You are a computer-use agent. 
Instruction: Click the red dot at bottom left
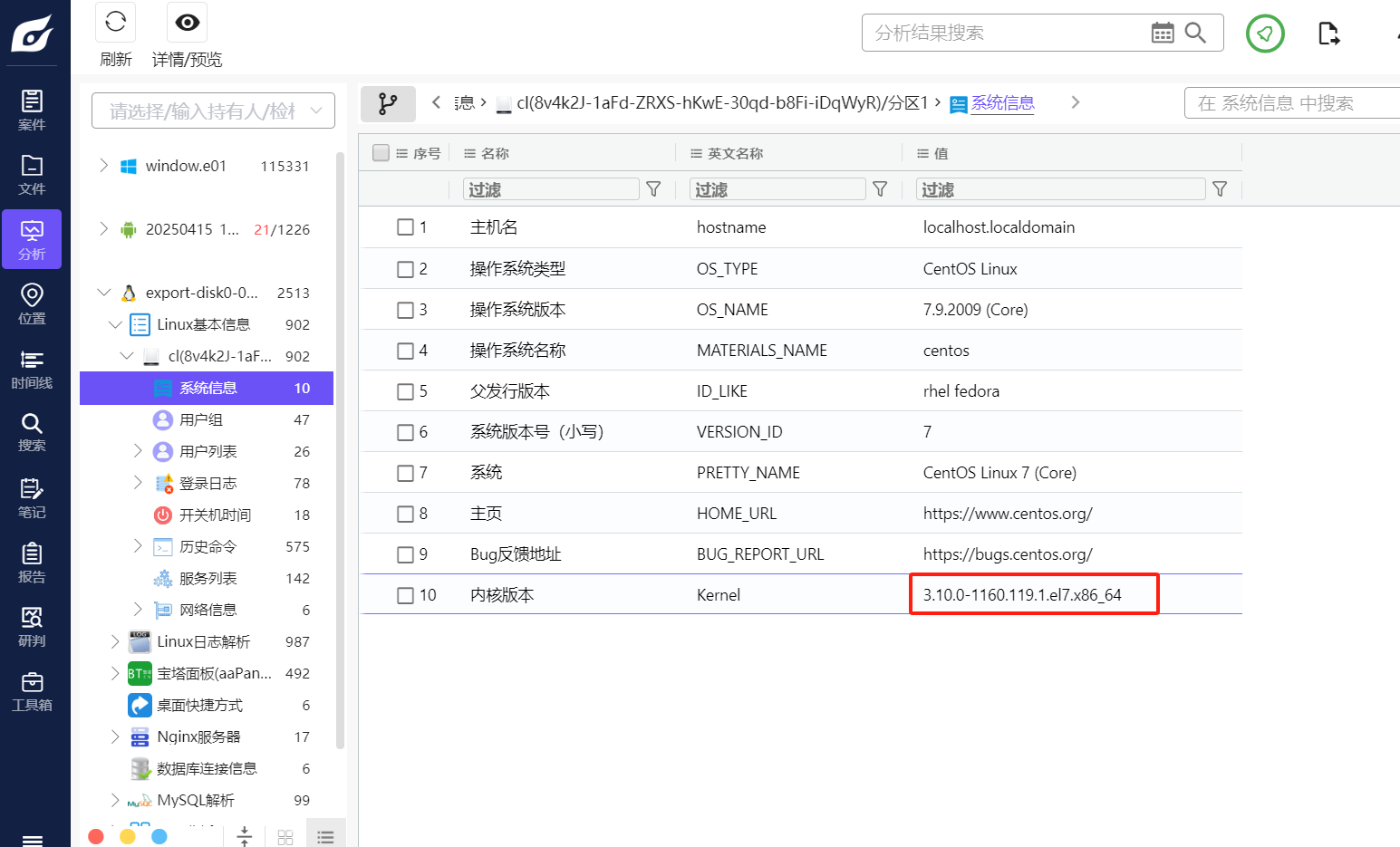coord(96,836)
